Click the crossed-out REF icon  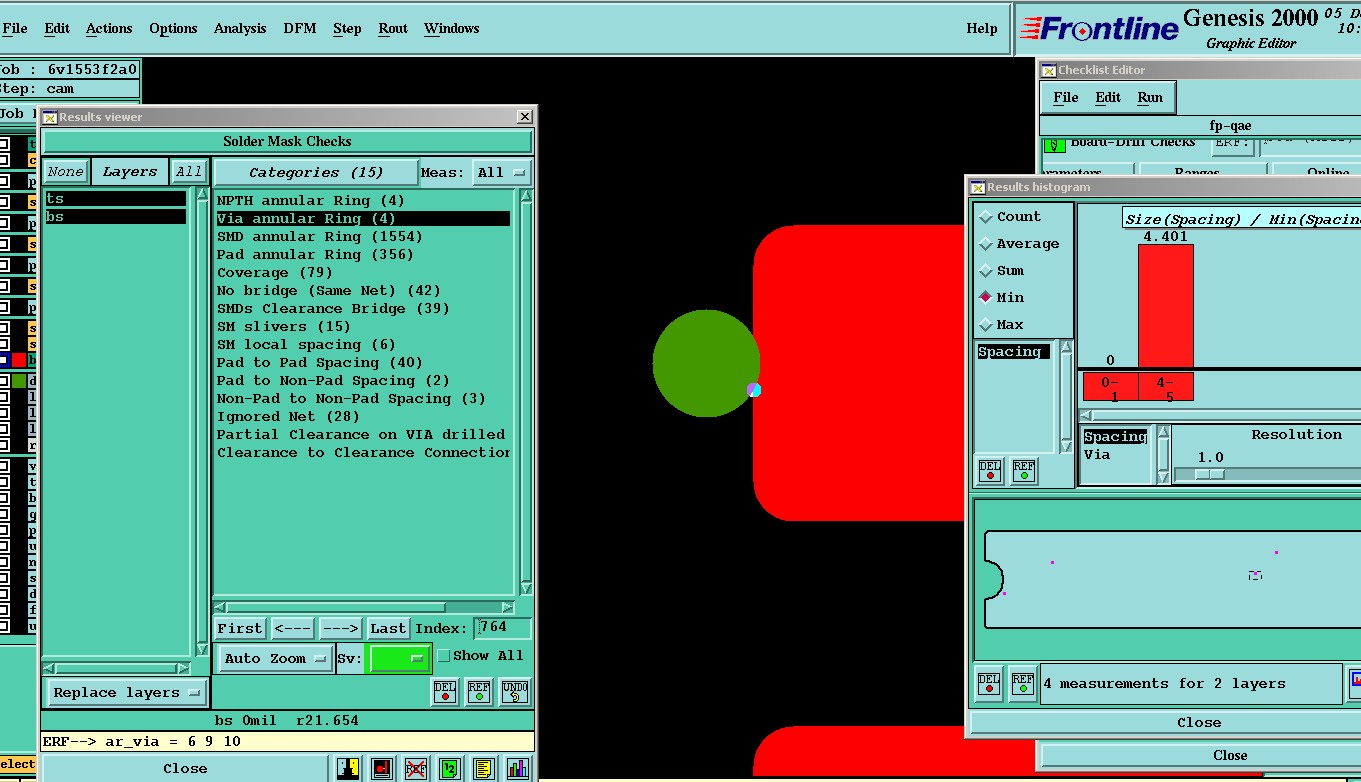pos(416,768)
